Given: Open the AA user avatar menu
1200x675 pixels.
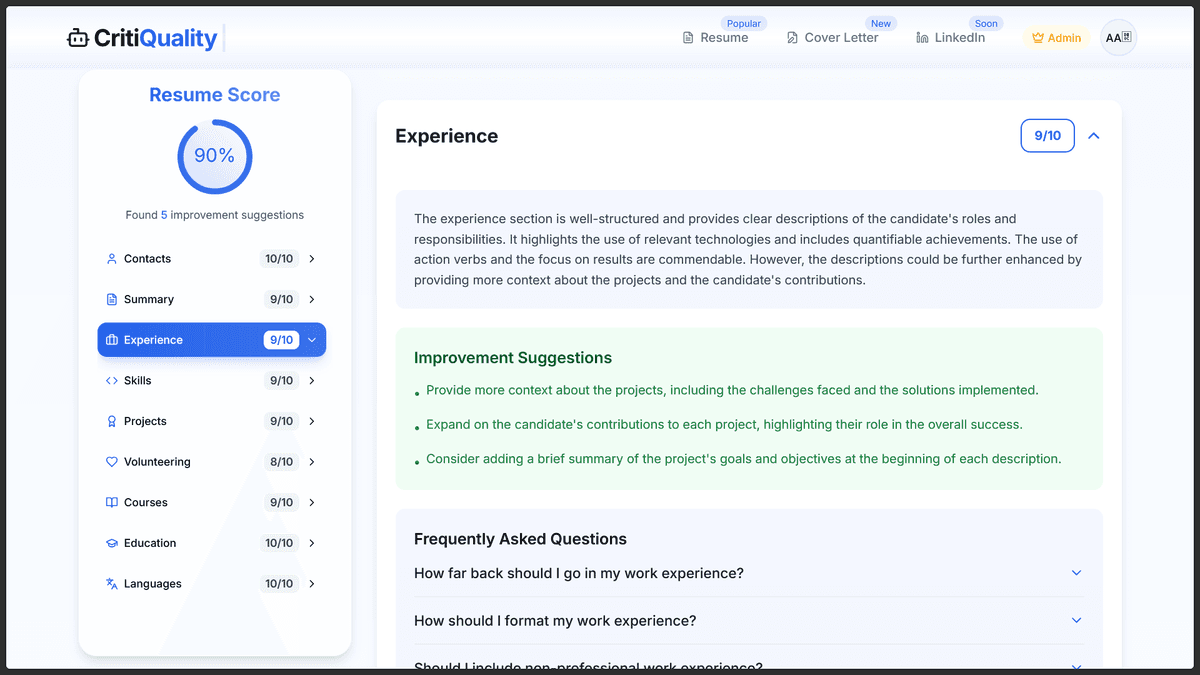Looking at the screenshot, I should 1118,38.
